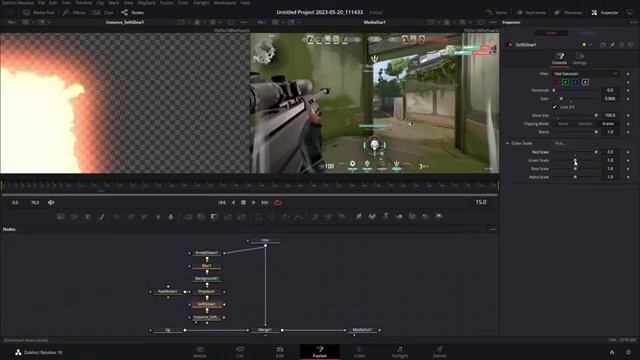Open the Workspace menu
This screenshot has height=360, width=640.
(x=225, y=2)
